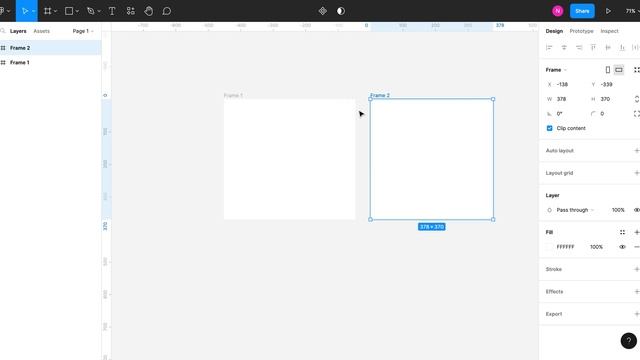
Task: Edit the fill opacity 100% field
Action: [x=596, y=247]
